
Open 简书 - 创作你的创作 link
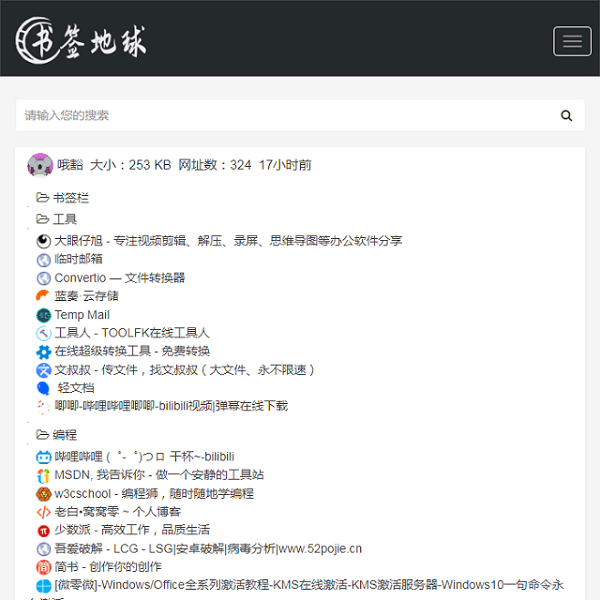tap(108, 566)
